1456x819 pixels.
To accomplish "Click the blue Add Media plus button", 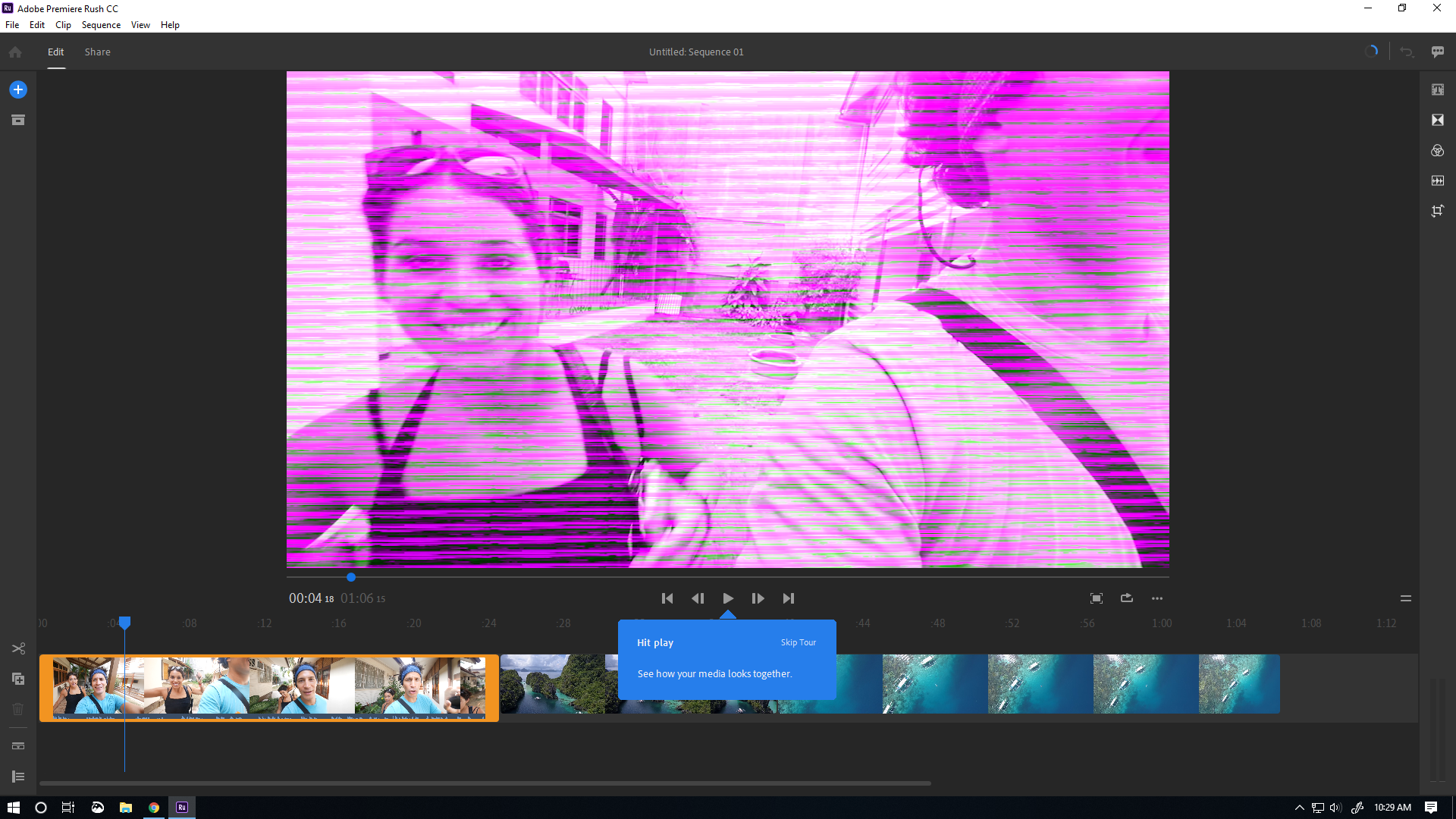I will (x=18, y=89).
